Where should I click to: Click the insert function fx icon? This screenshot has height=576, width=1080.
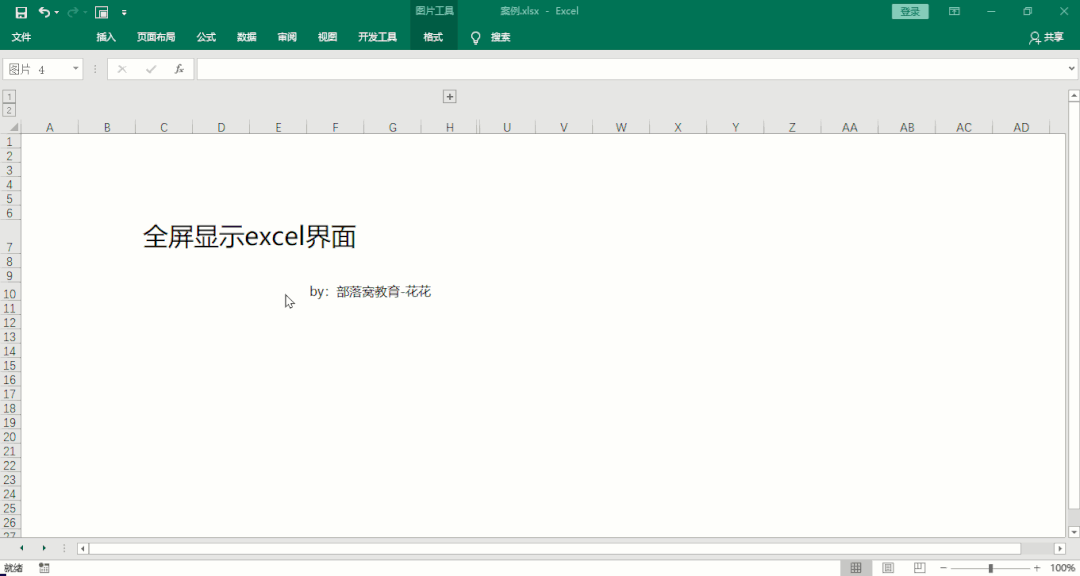179,69
